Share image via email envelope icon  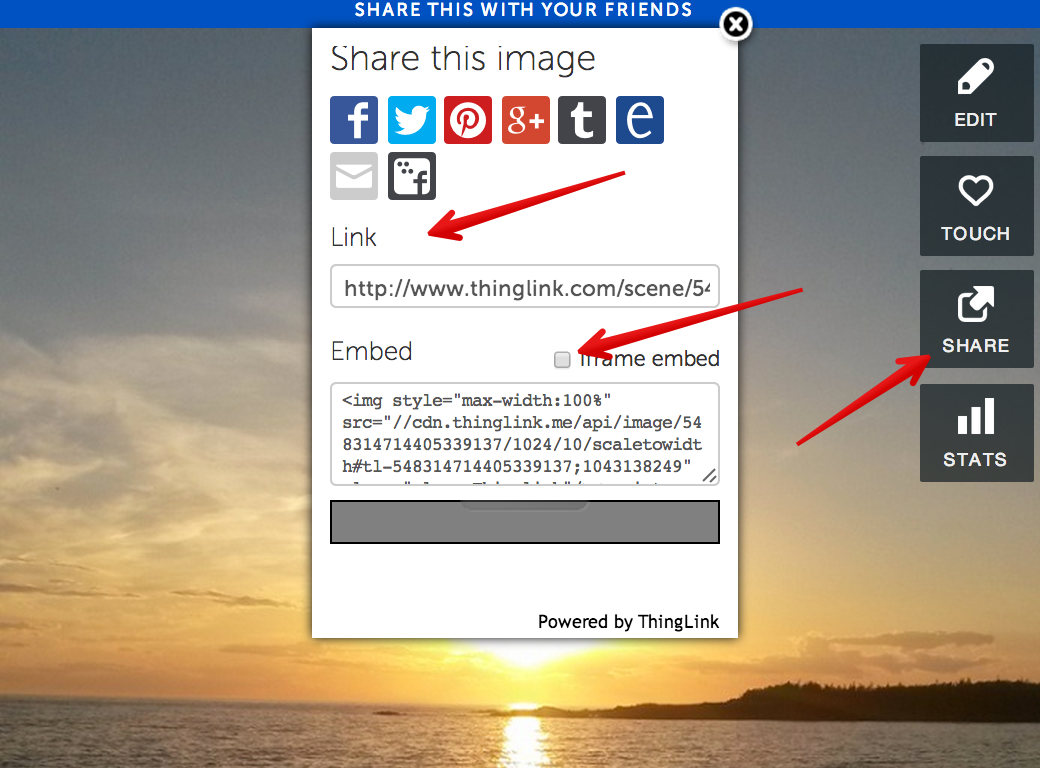click(x=354, y=176)
